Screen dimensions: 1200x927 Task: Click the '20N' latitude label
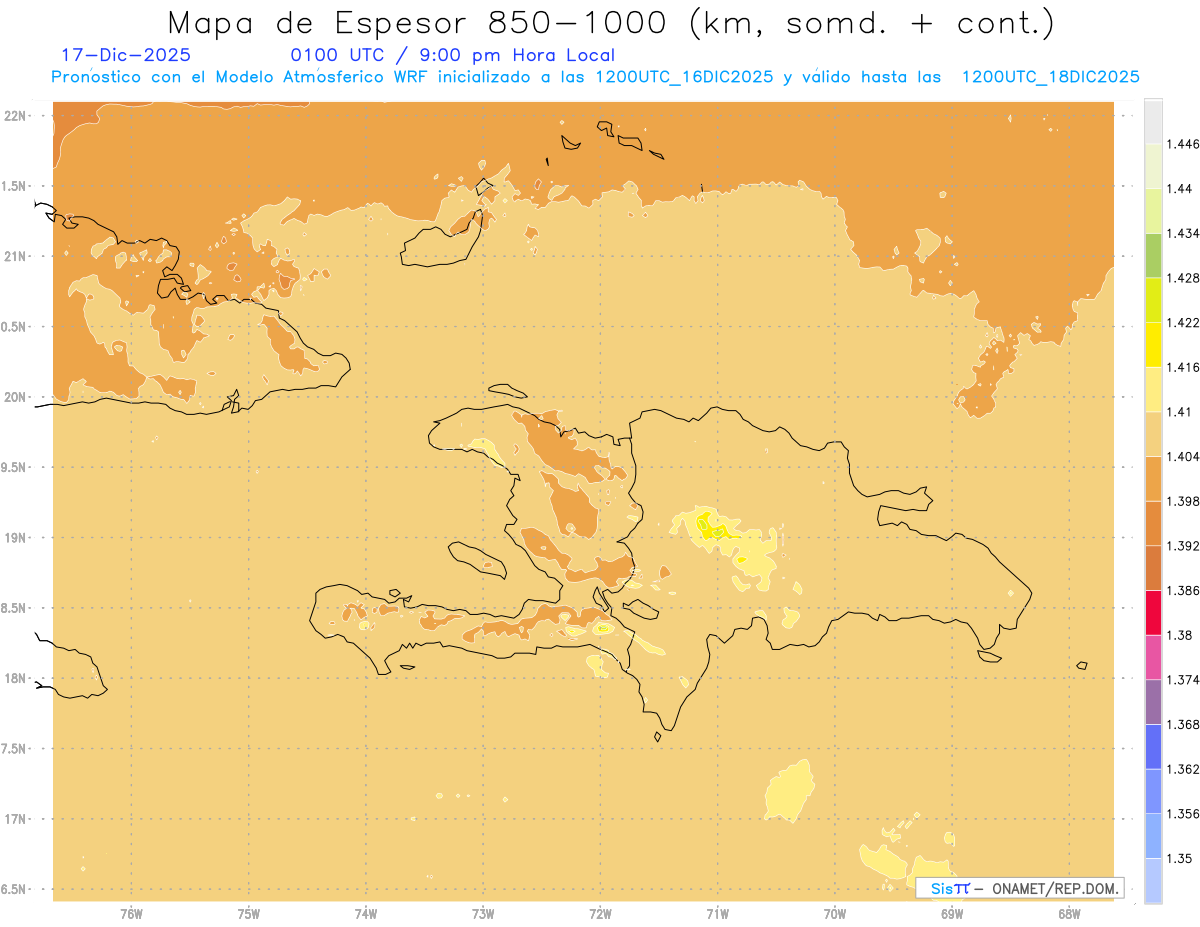(16, 397)
